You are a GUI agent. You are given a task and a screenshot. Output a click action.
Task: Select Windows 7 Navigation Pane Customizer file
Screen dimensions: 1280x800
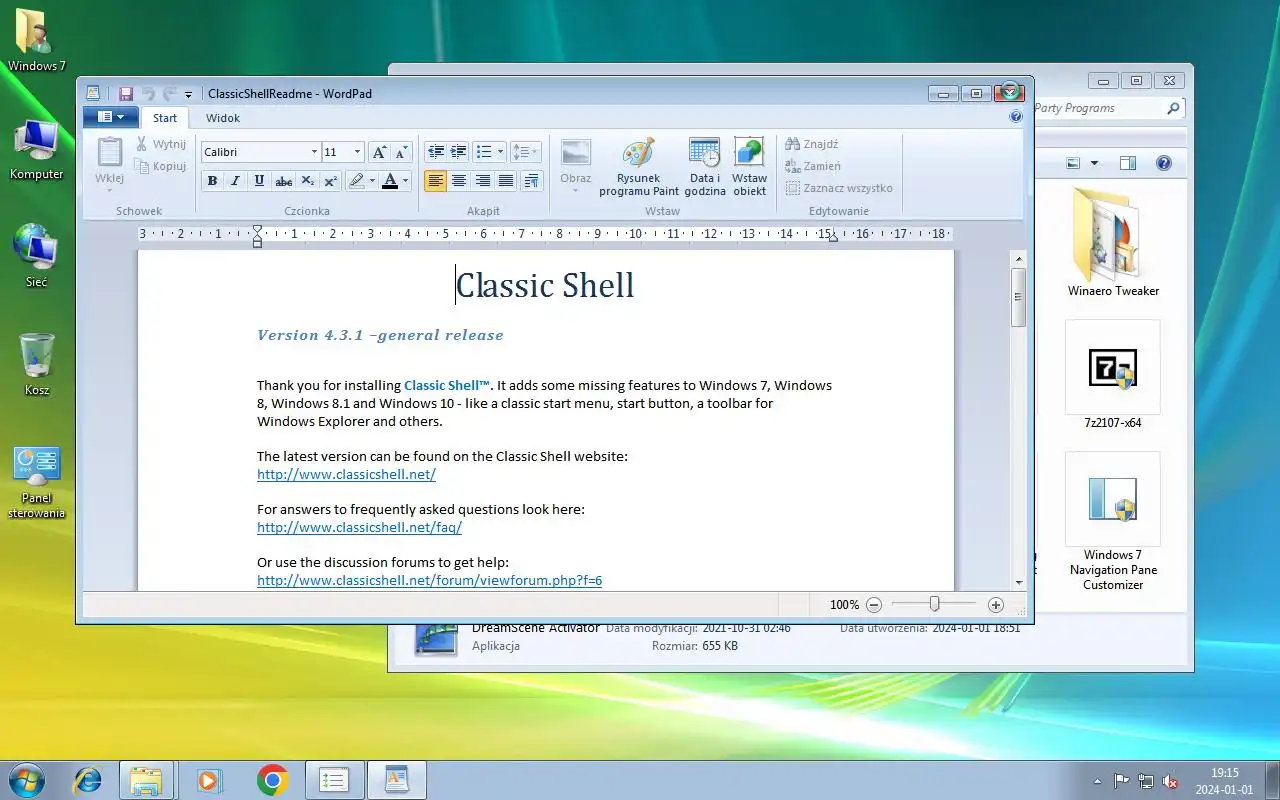pos(1113,522)
